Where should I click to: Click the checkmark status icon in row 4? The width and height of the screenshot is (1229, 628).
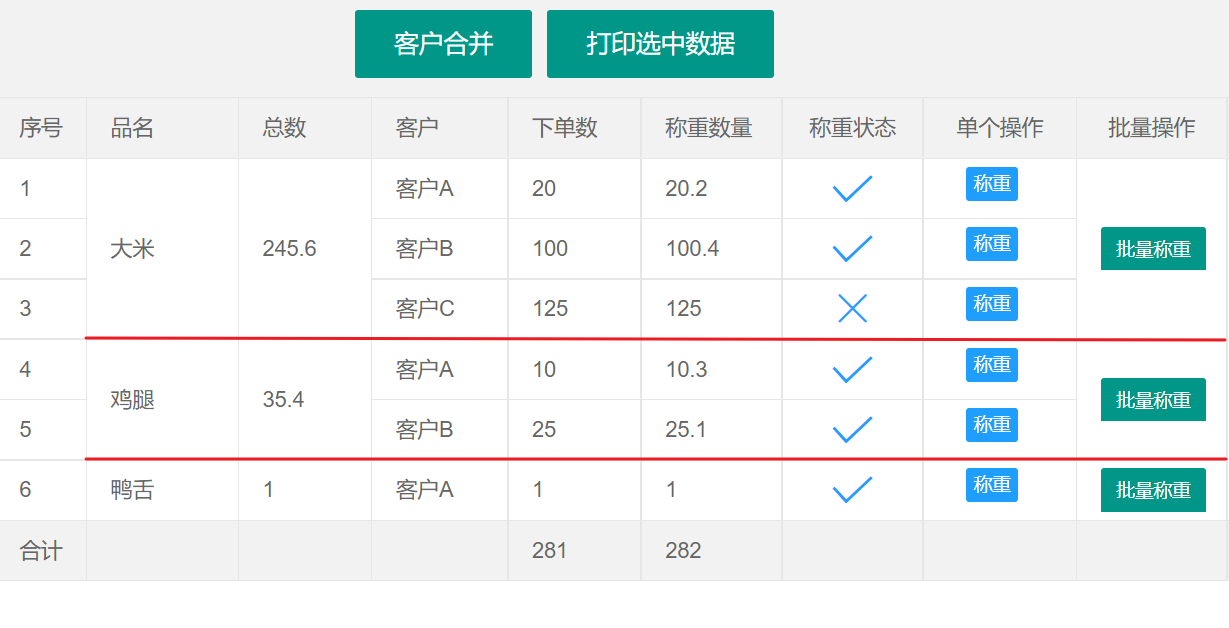(852, 370)
